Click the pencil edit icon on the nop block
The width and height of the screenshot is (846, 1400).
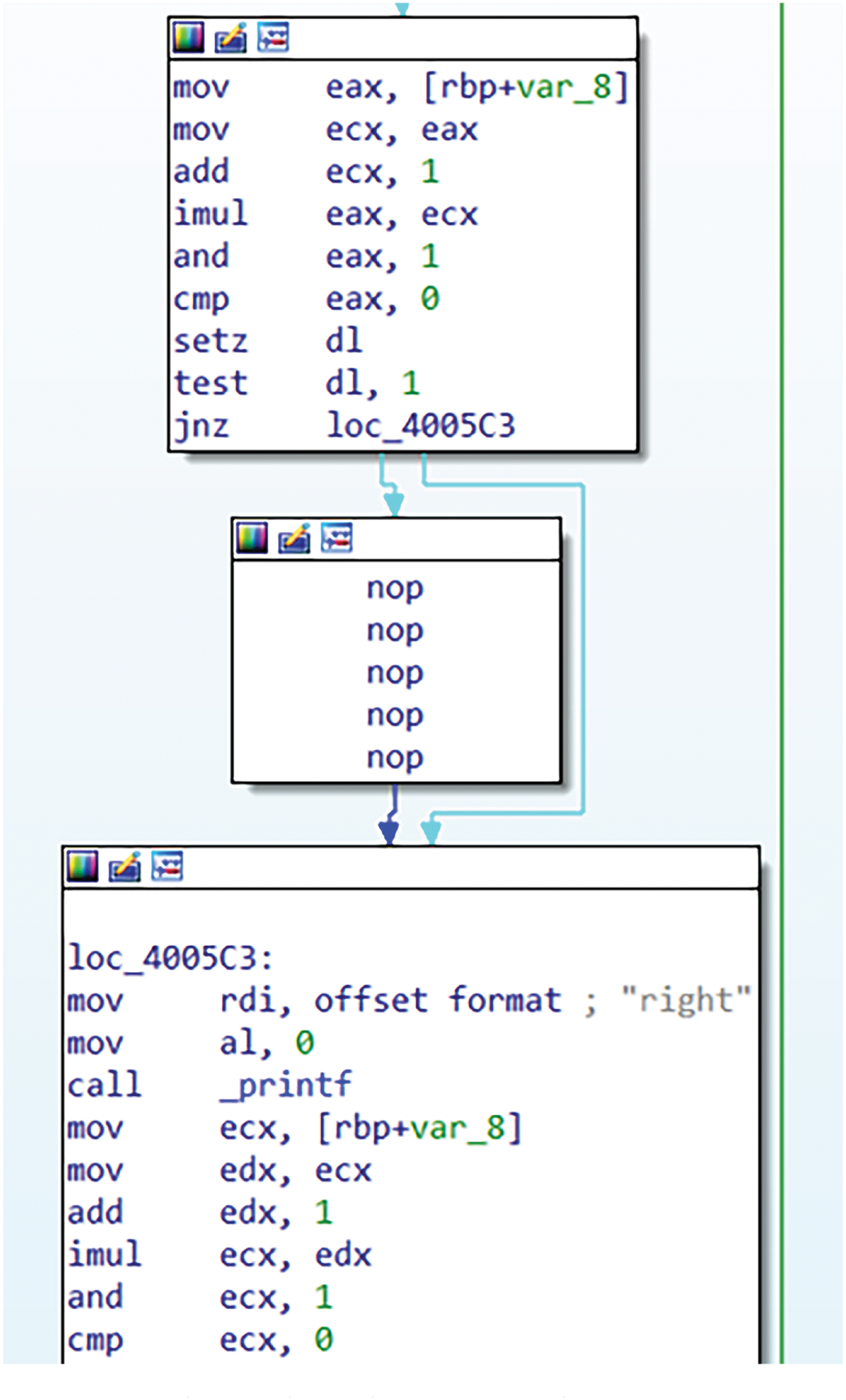pos(294,539)
